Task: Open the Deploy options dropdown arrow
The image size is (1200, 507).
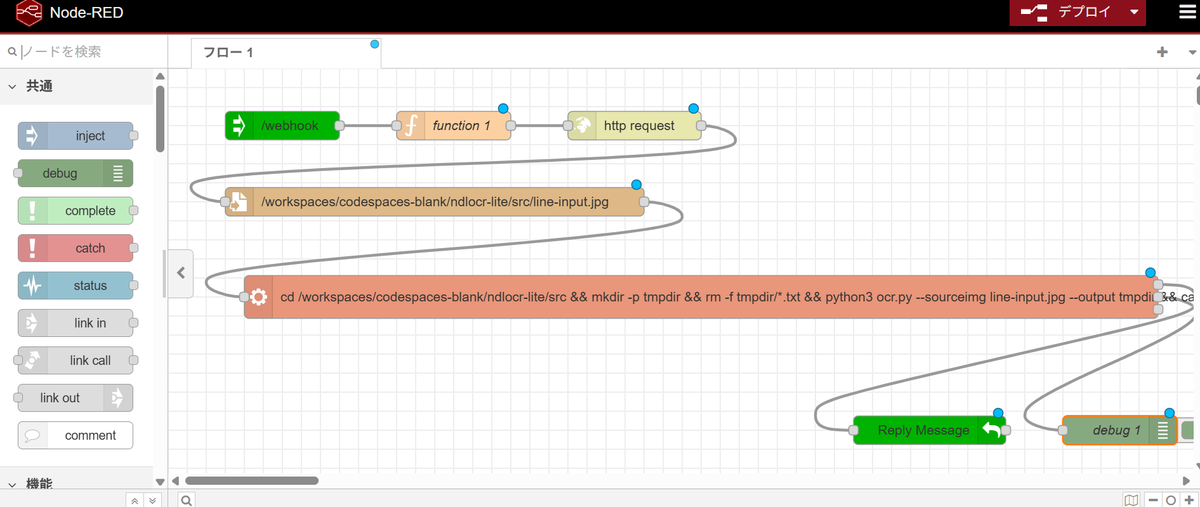Action: [x=1134, y=12]
